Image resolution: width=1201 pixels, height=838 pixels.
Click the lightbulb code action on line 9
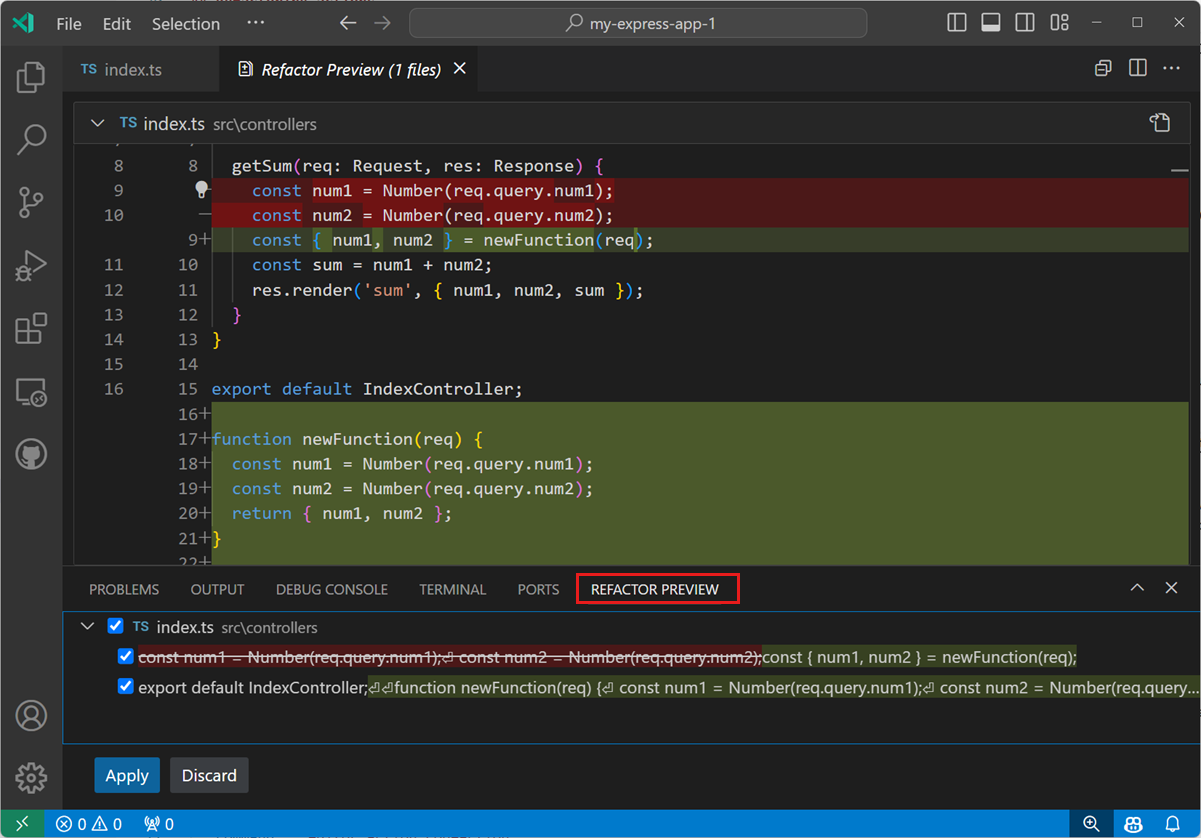coord(202,189)
